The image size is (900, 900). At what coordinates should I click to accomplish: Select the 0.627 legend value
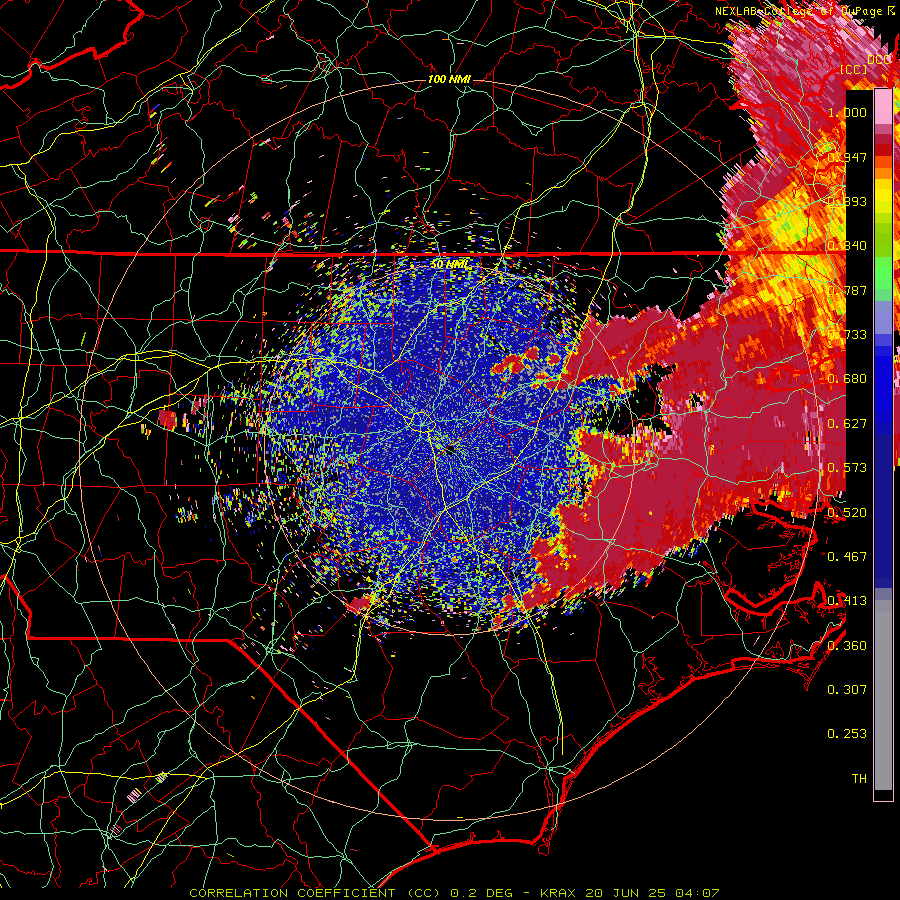(847, 424)
